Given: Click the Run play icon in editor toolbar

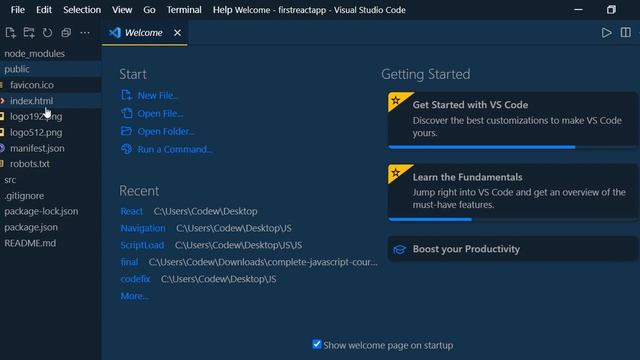Looking at the screenshot, I should pyautogui.click(x=607, y=33).
